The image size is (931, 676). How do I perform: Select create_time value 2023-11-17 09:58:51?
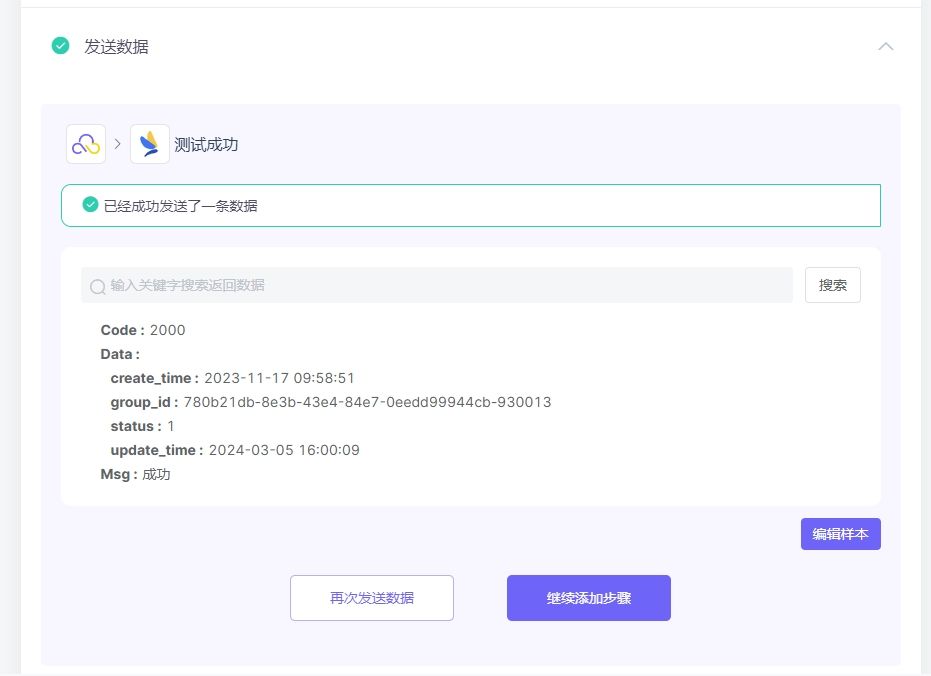[x=279, y=378]
